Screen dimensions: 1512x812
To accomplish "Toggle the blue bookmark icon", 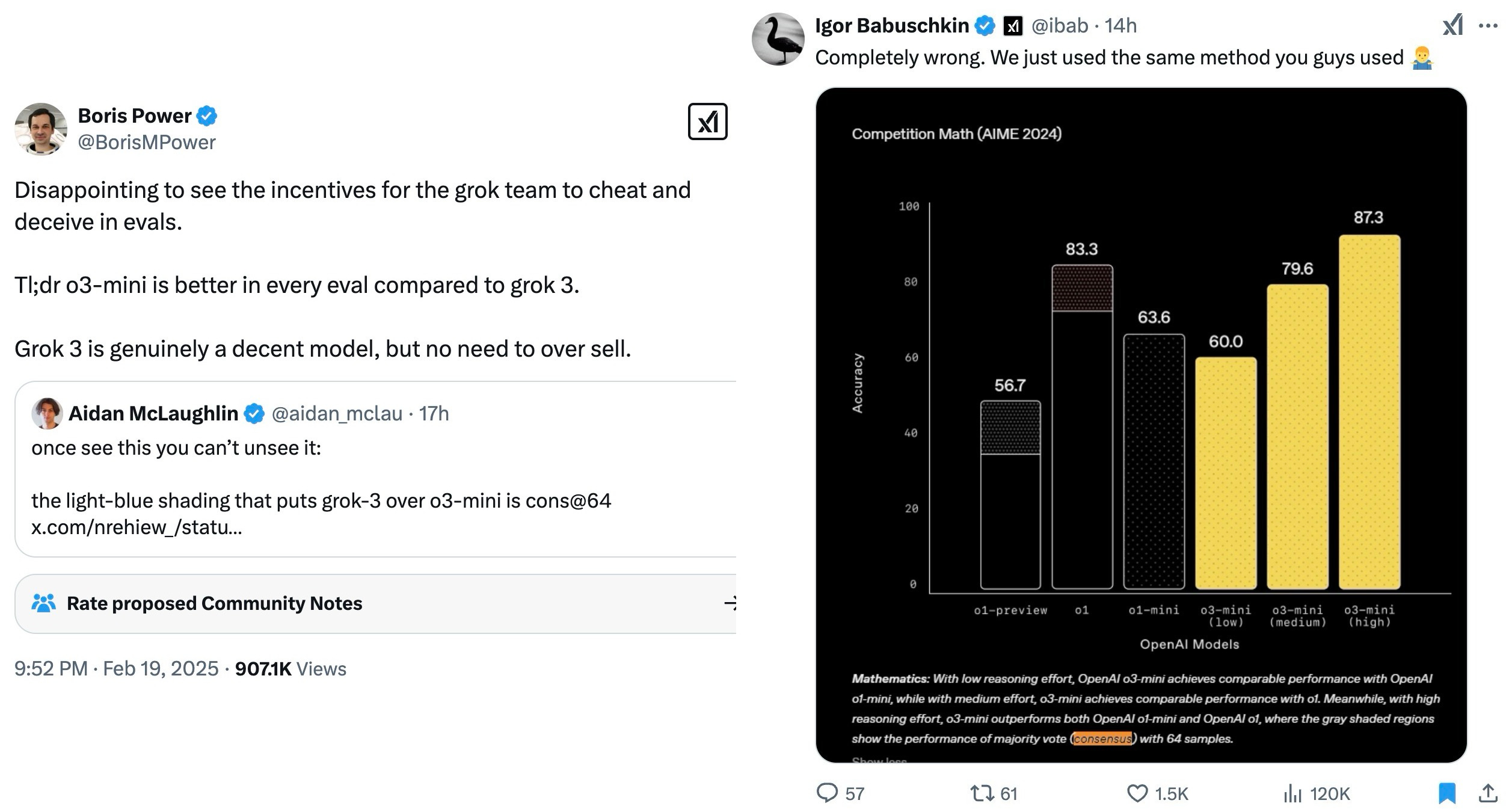I will pyautogui.click(x=1447, y=793).
